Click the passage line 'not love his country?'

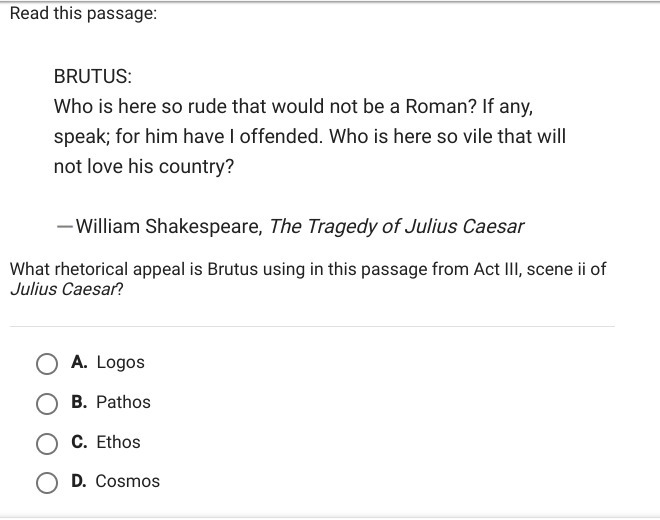point(144,167)
